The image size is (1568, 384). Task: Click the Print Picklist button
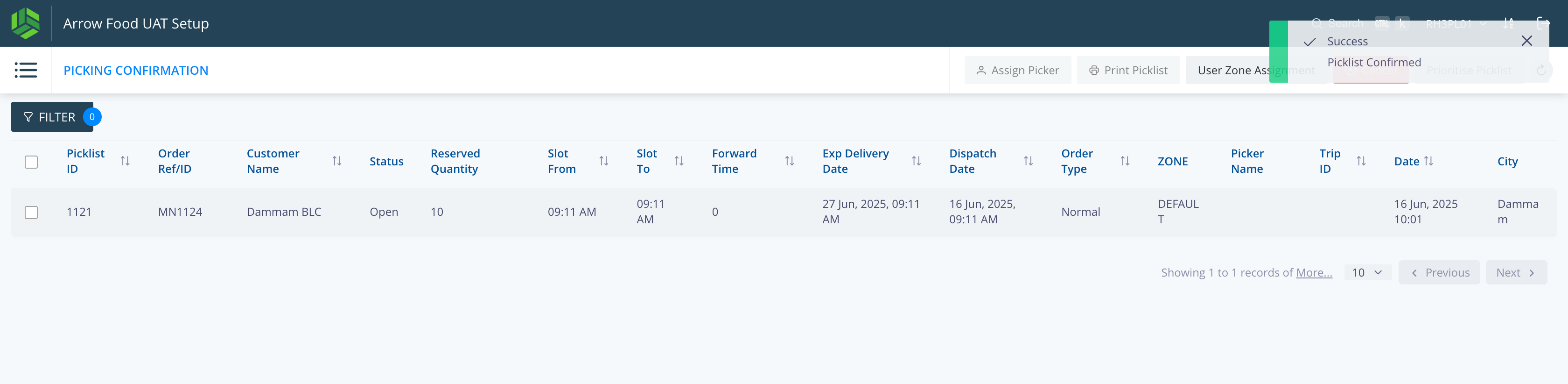[x=1128, y=70]
